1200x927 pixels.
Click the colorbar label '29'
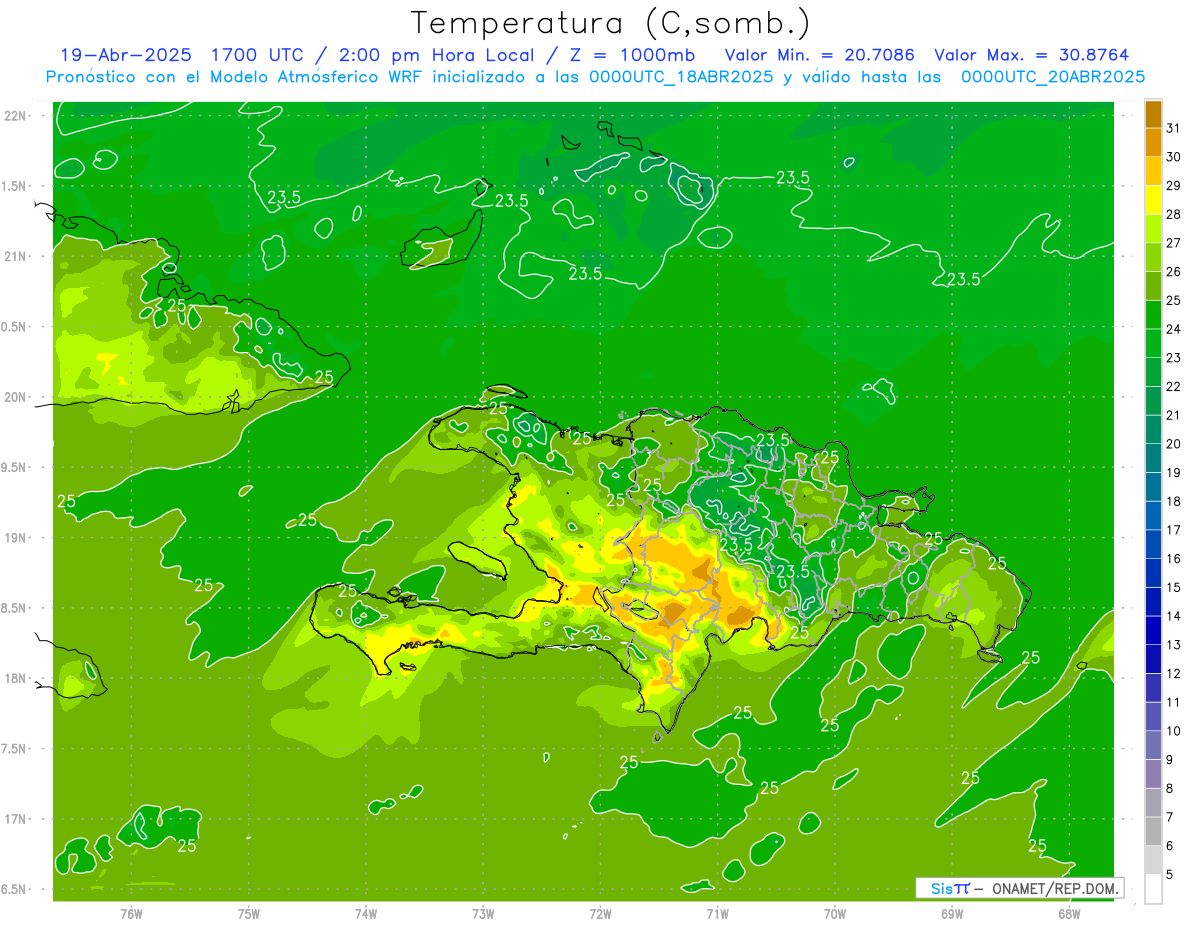pyautogui.click(x=1174, y=186)
